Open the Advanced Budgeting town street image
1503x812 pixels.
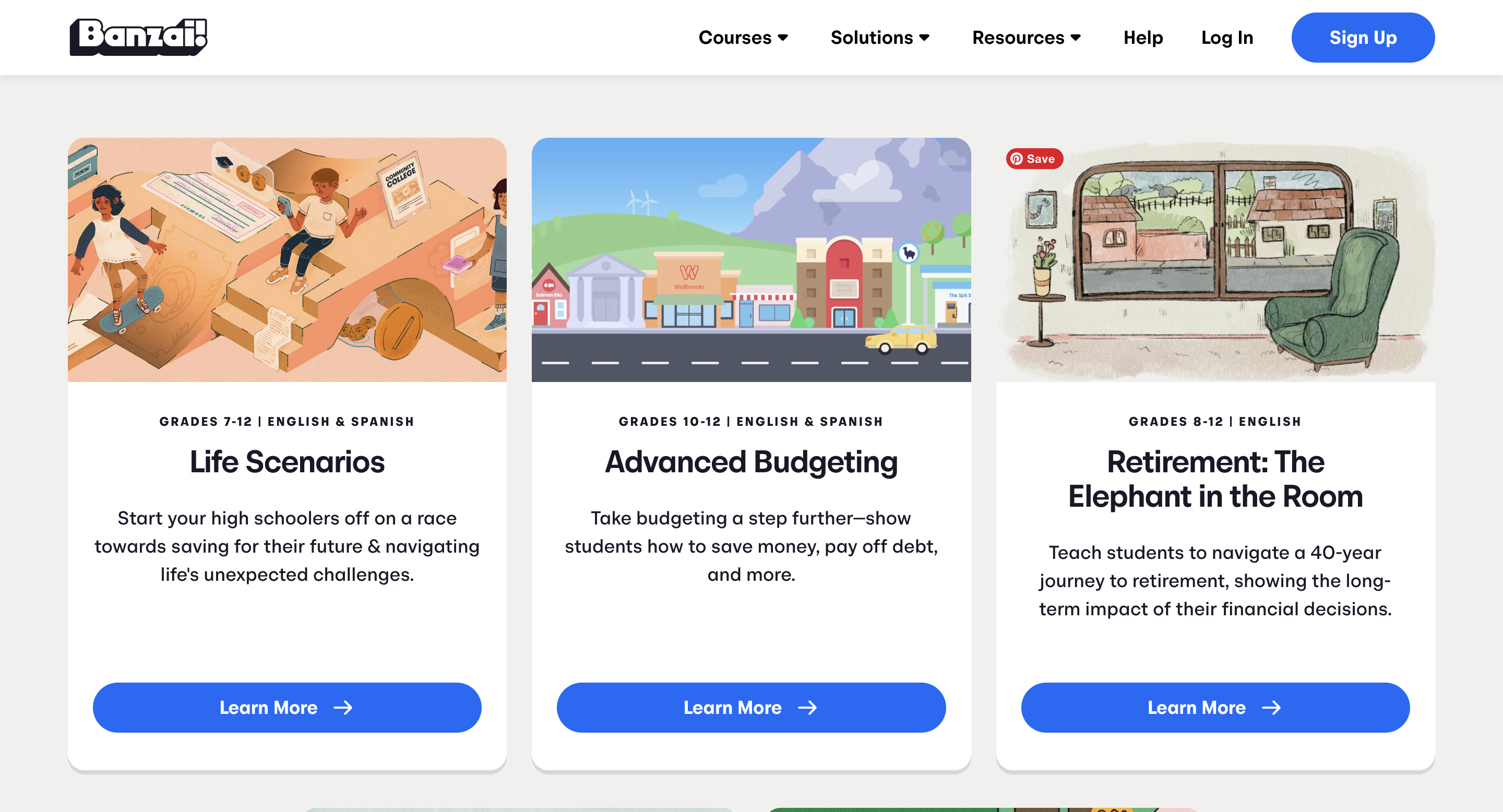click(x=751, y=259)
